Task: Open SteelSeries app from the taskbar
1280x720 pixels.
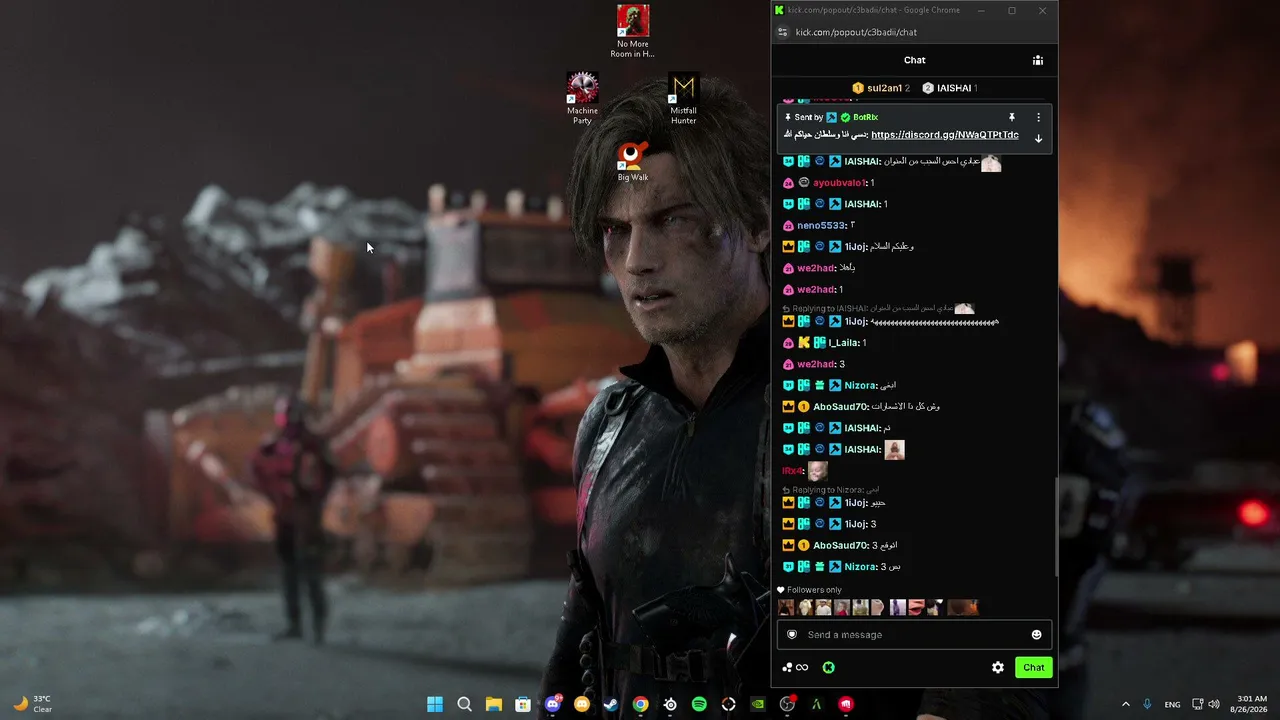Action: pyautogui.click(x=670, y=704)
